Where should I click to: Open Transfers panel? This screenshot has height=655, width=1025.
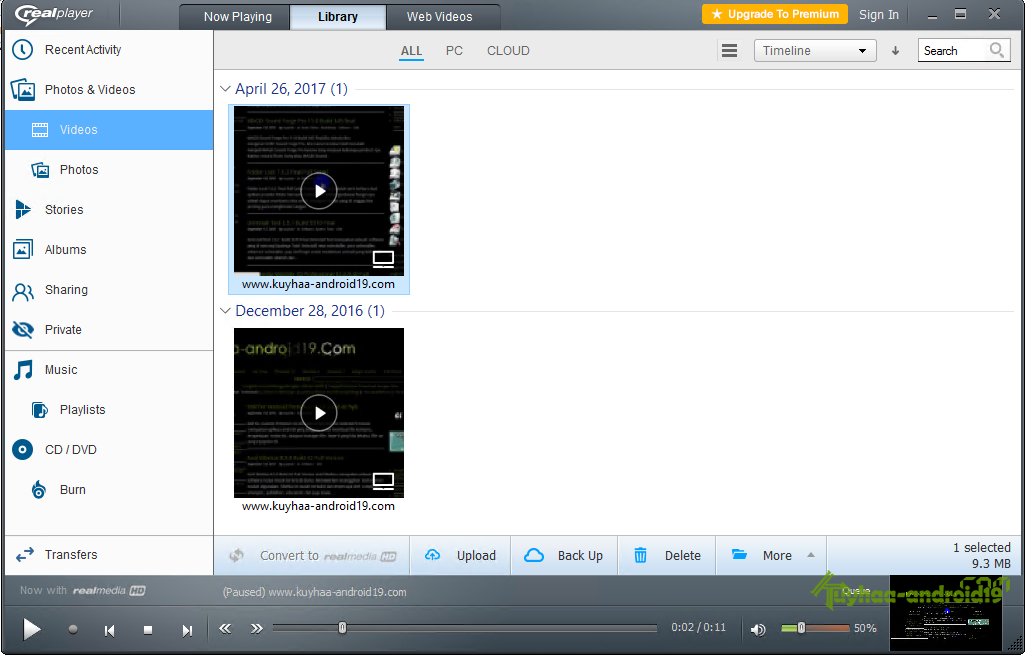pos(109,555)
